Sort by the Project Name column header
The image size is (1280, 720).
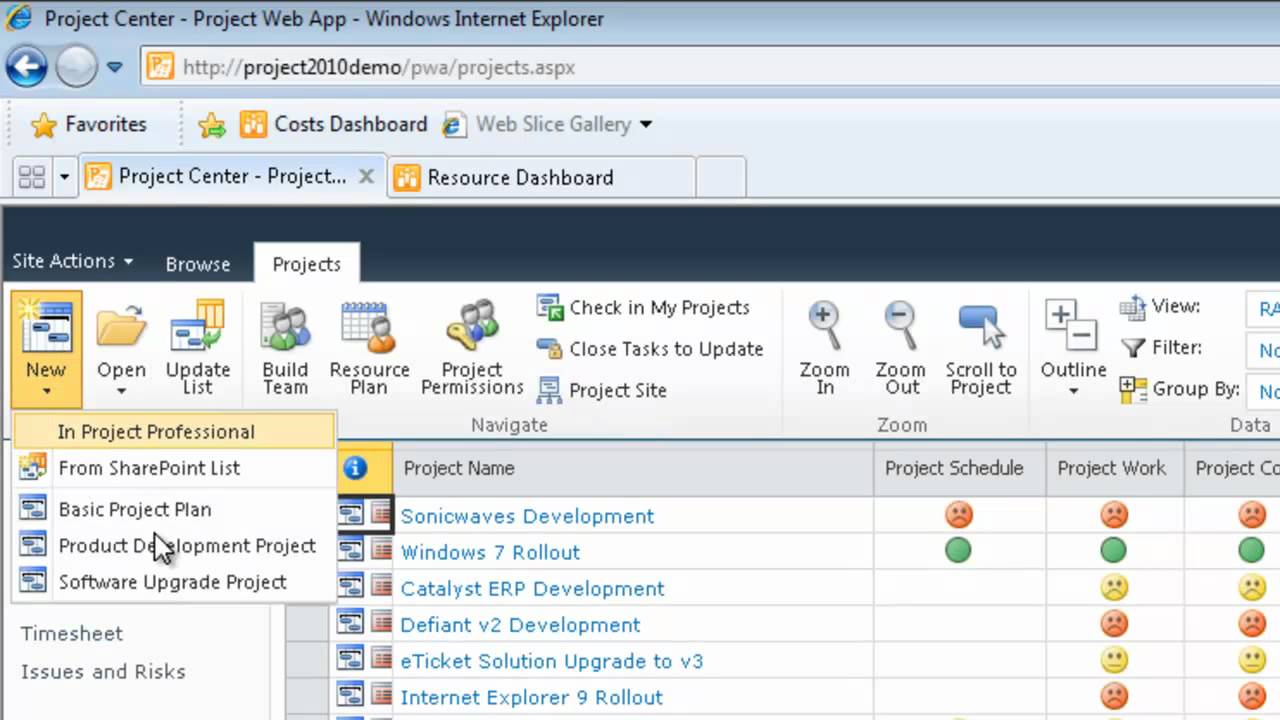click(x=459, y=468)
